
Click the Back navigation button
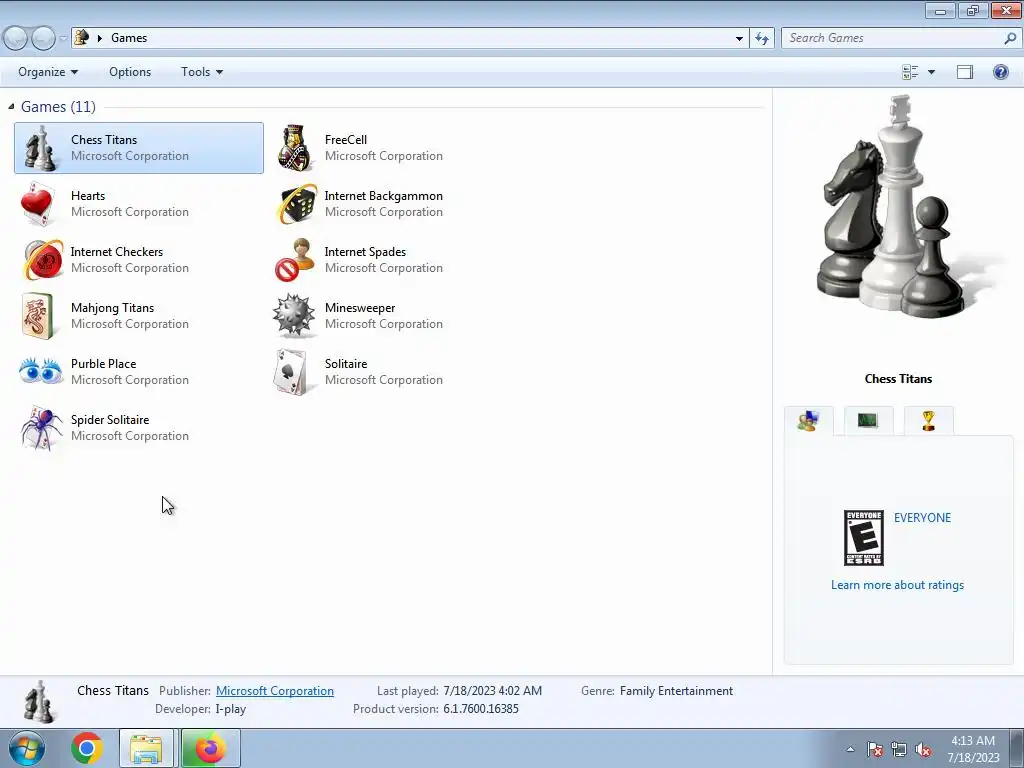click(16, 38)
